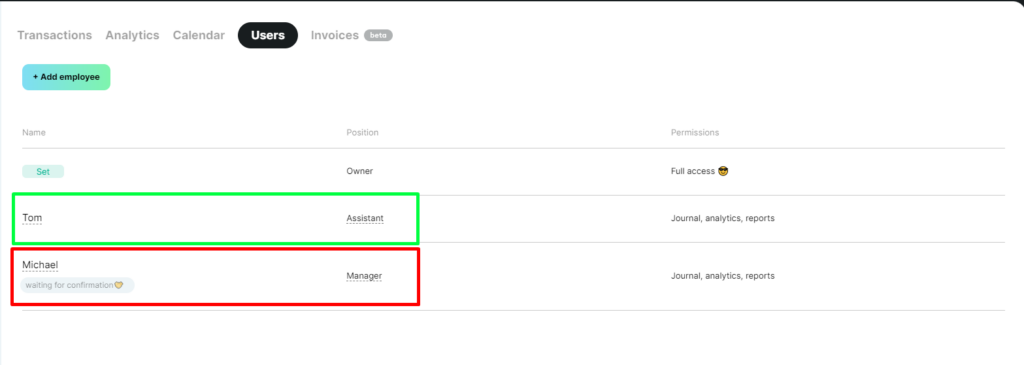
Task: Click the Set name badge for Owner
Action: click(x=43, y=171)
